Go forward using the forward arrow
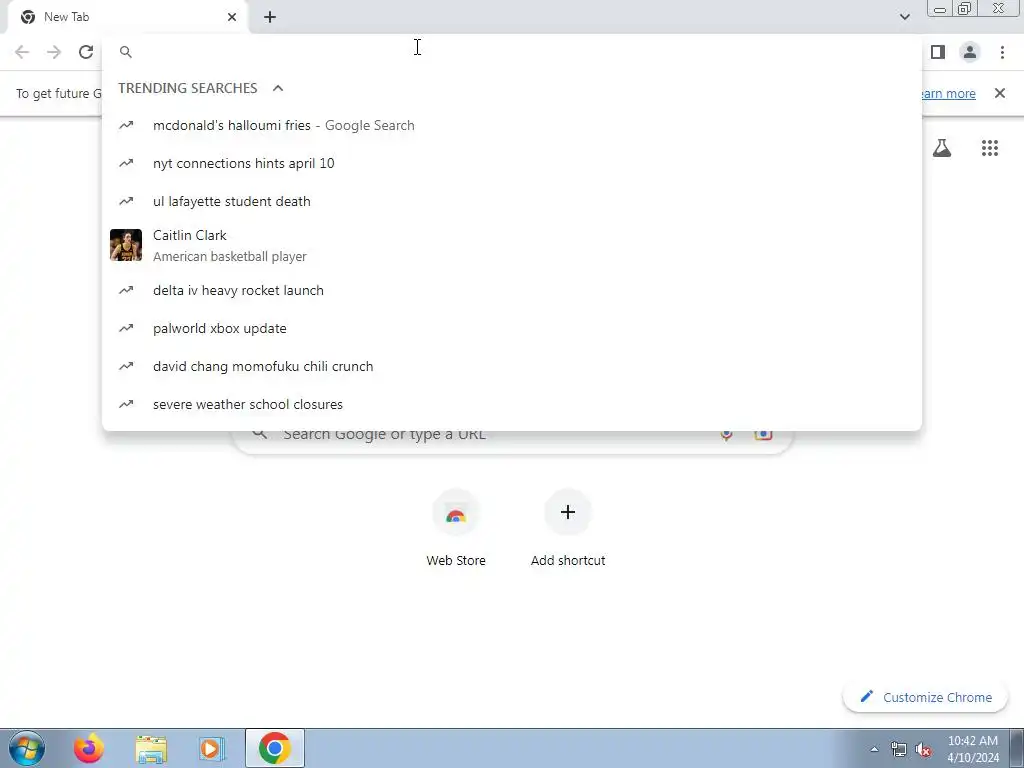 (x=54, y=52)
